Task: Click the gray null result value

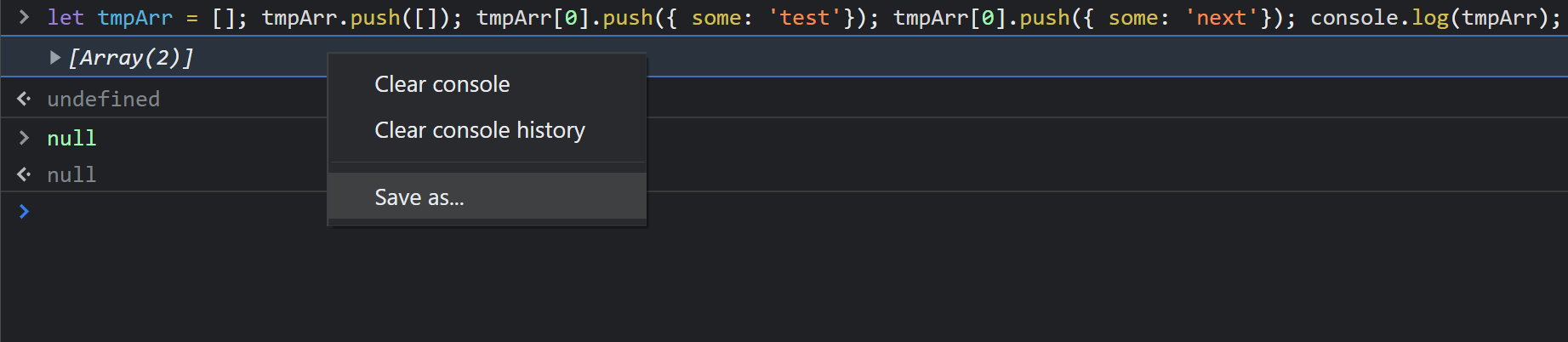Action: (71, 174)
